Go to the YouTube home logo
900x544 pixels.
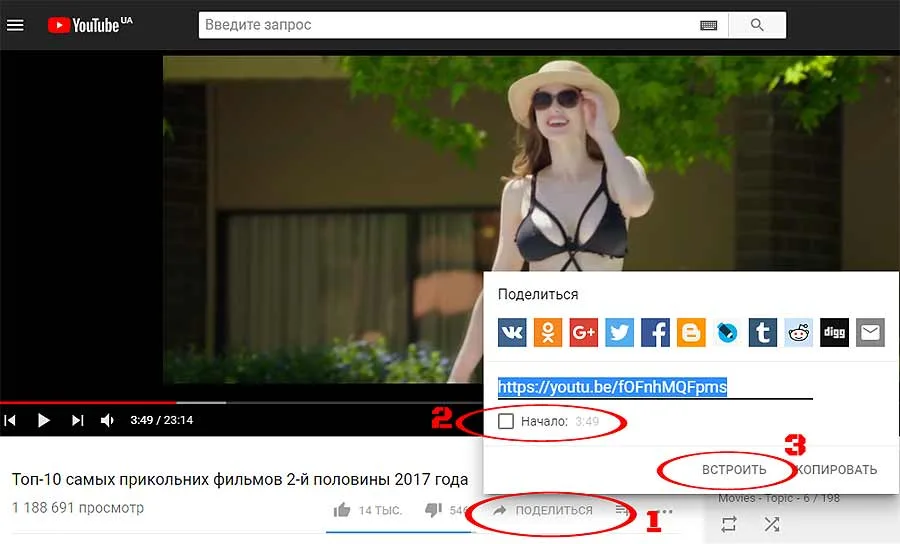[x=90, y=25]
